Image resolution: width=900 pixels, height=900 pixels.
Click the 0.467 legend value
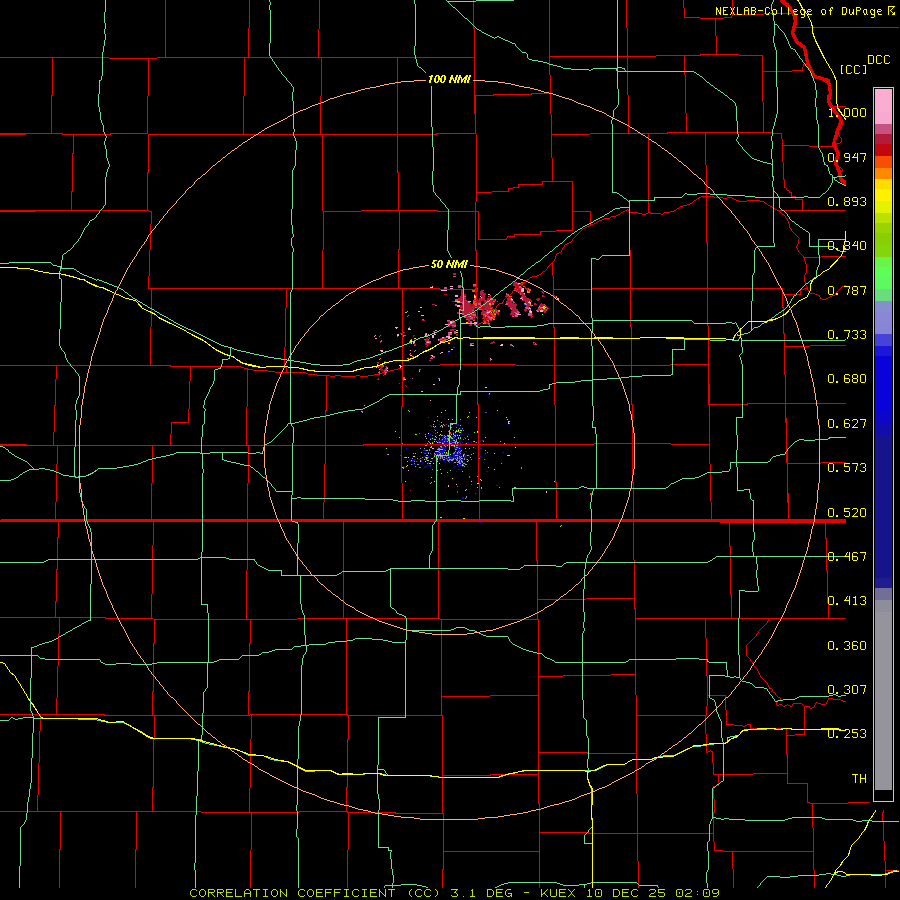coord(847,557)
